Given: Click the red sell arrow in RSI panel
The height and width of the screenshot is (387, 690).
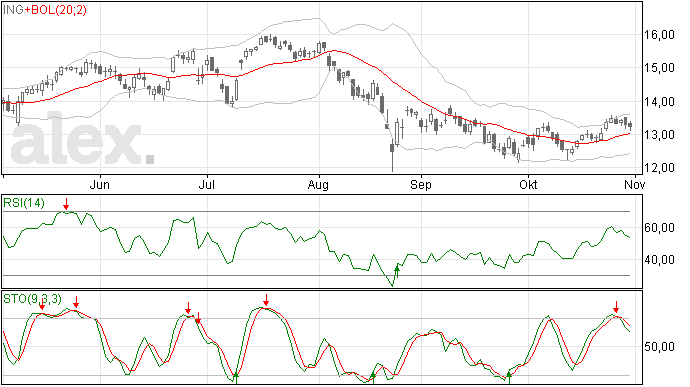Looking at the screenshot, I should point(66,204).
